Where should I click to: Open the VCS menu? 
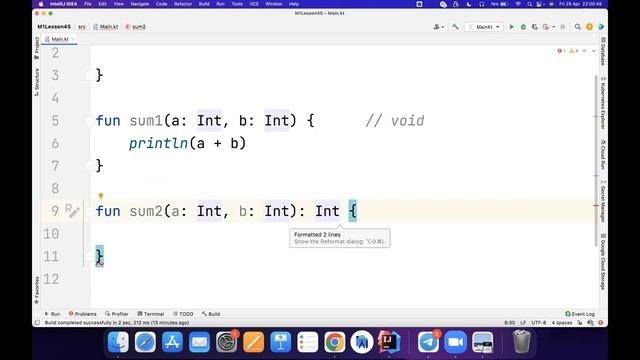[x=254, y=4]
